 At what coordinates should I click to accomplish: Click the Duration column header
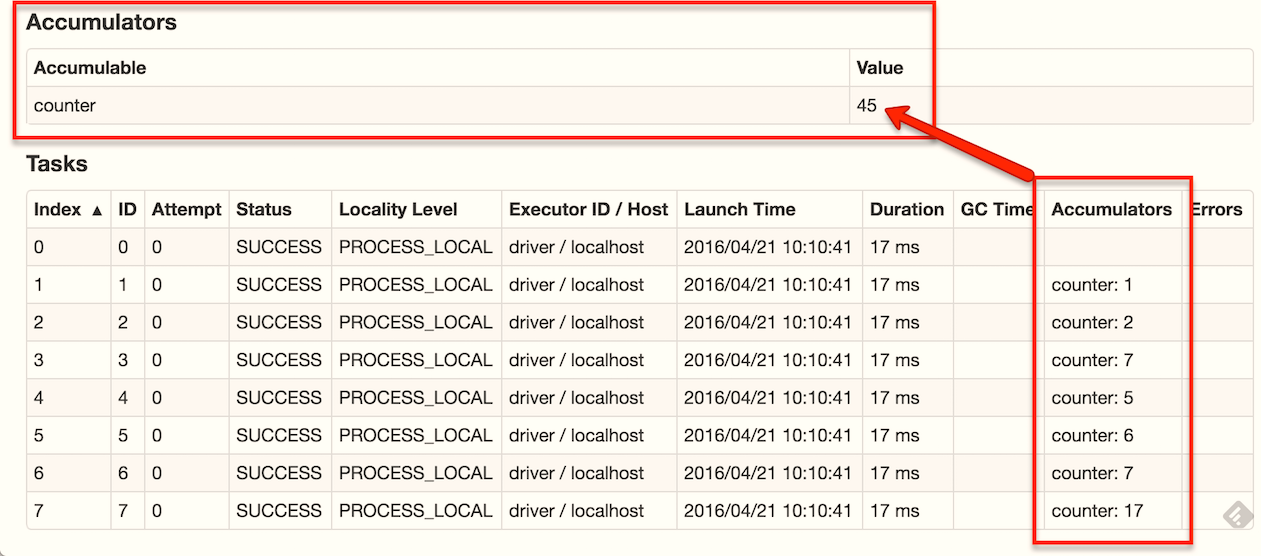tap(907, 209)
